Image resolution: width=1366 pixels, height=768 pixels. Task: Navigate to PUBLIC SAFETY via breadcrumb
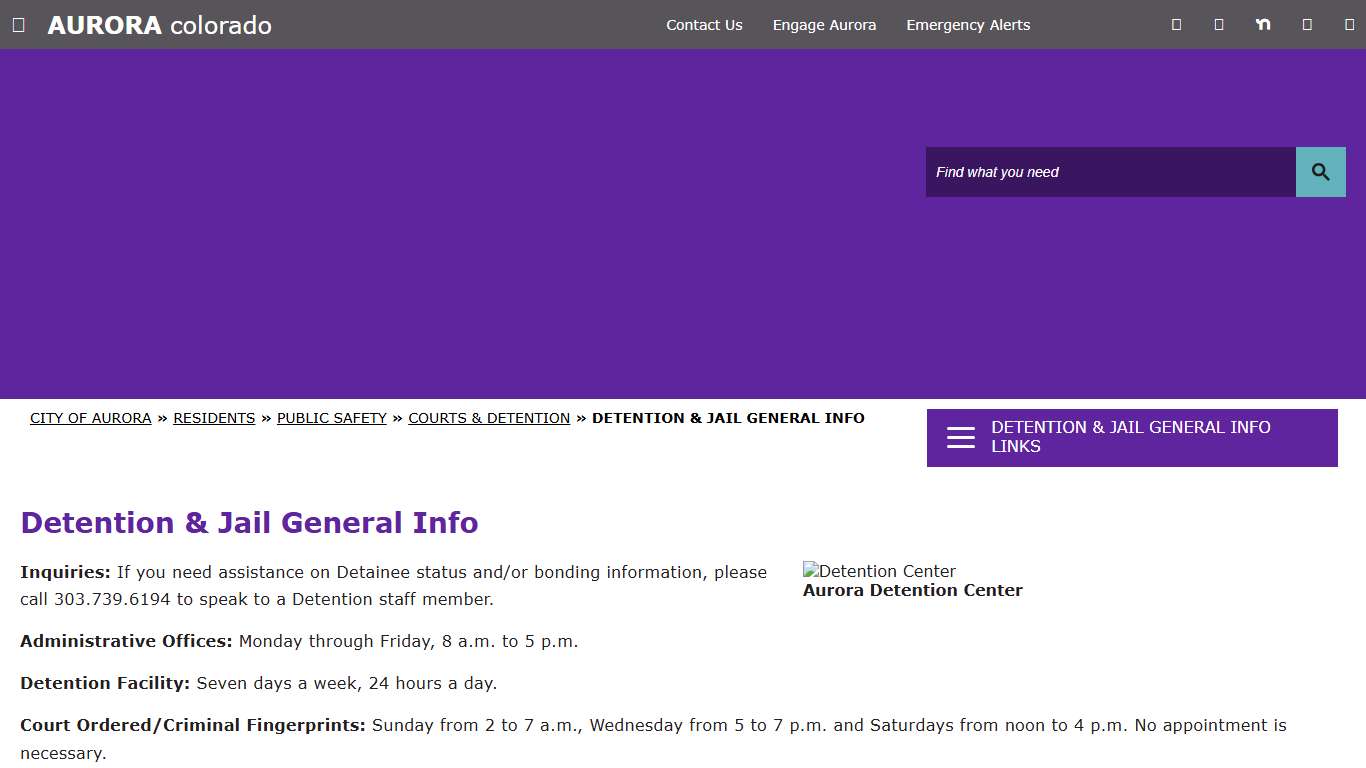click(x=331, y=418)
